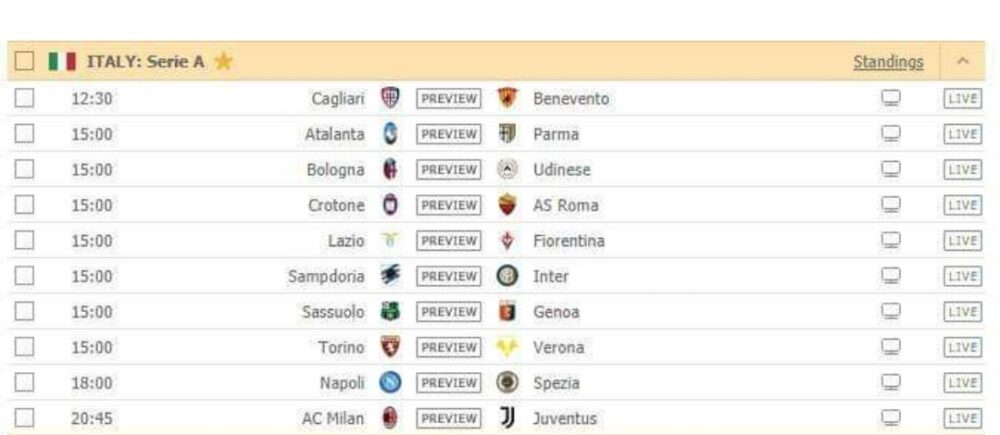The width and height of the screenshot is (1000, 435).
Task: Collapse the Serie A league section
Action: tap(962, 61)
